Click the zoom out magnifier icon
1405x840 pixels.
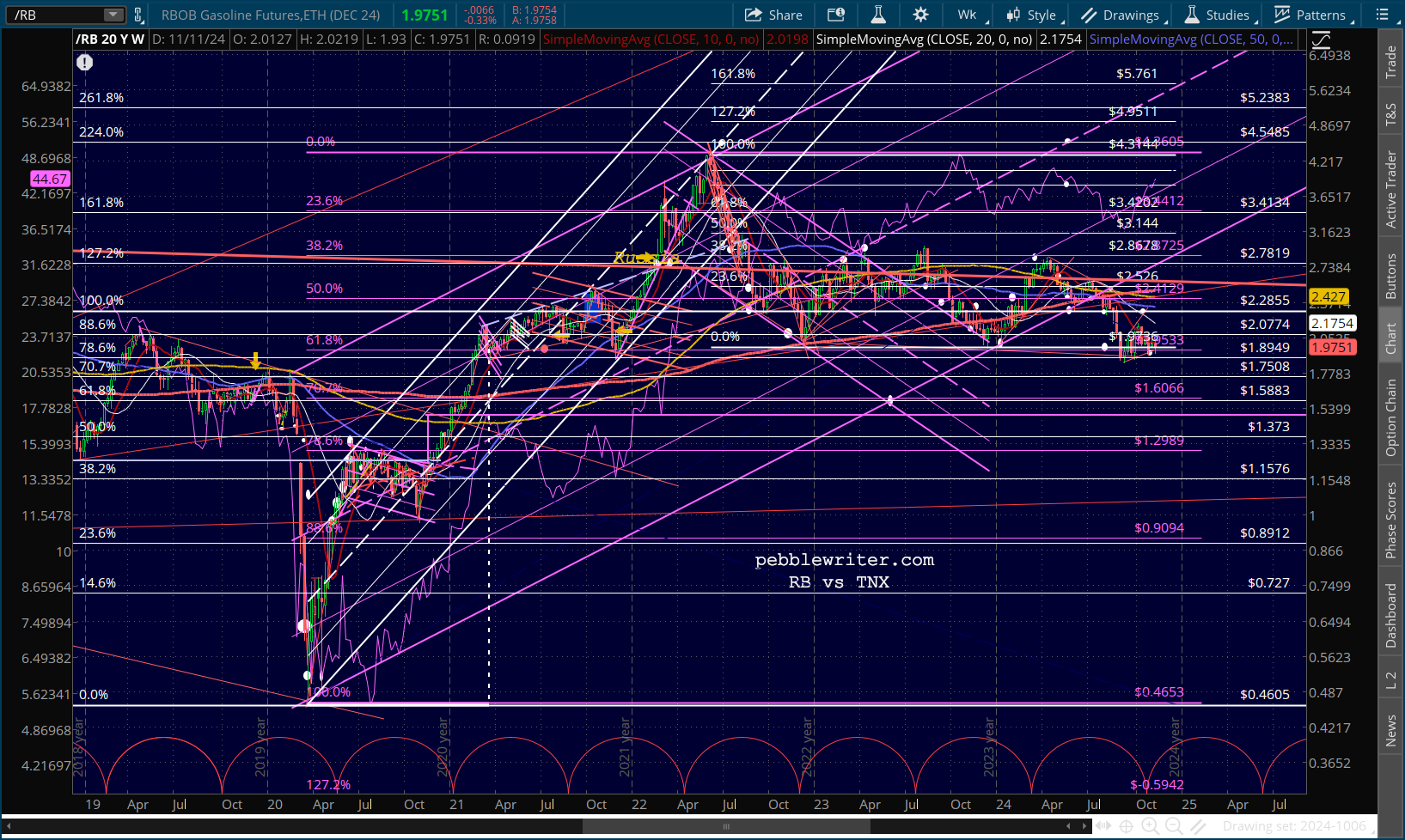coord(1174,826)
